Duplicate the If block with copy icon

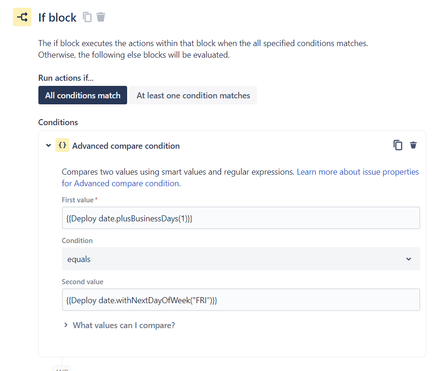[x=87, y=17]
